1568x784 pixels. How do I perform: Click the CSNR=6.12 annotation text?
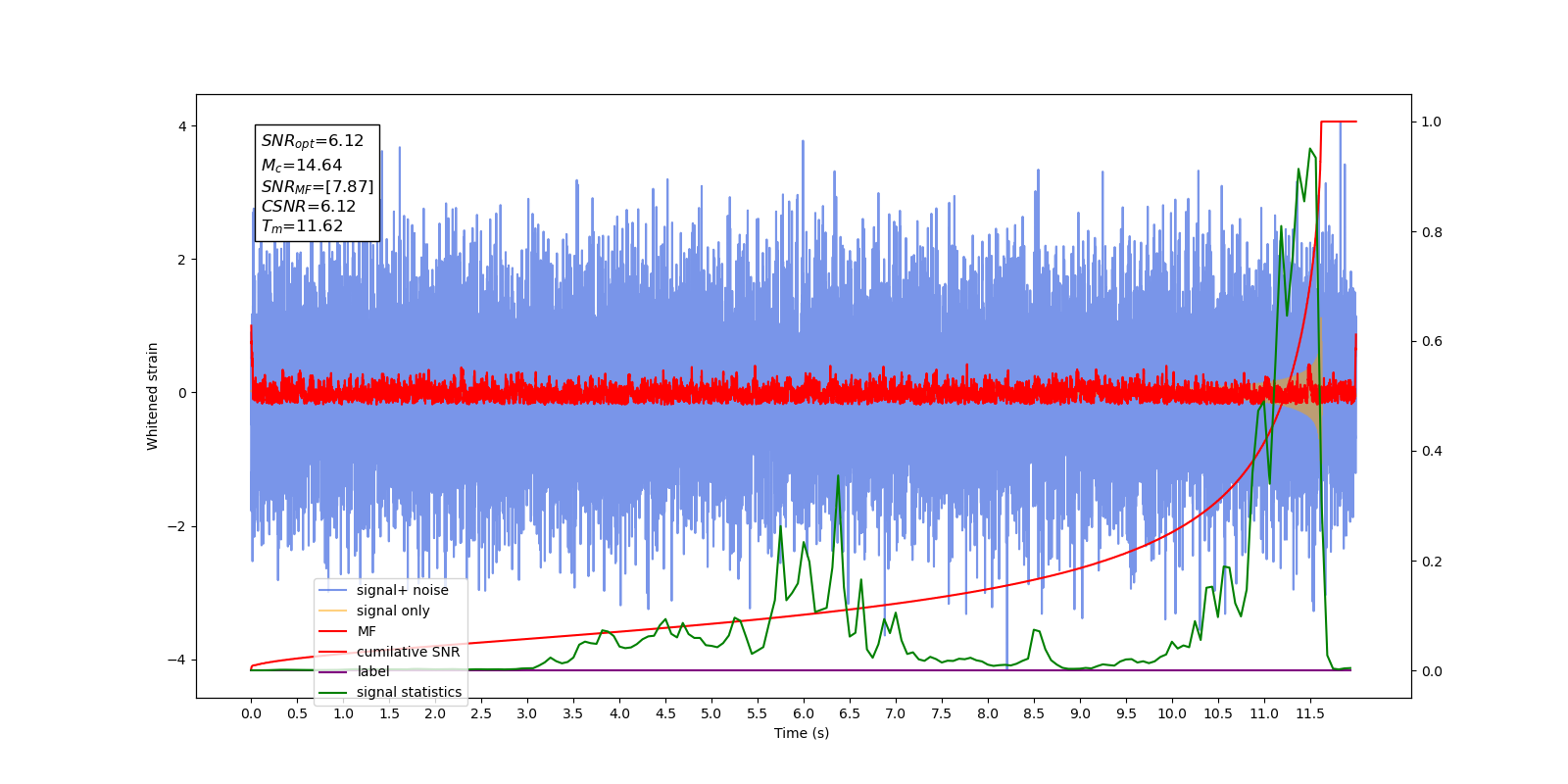click(x=309, y=206)
